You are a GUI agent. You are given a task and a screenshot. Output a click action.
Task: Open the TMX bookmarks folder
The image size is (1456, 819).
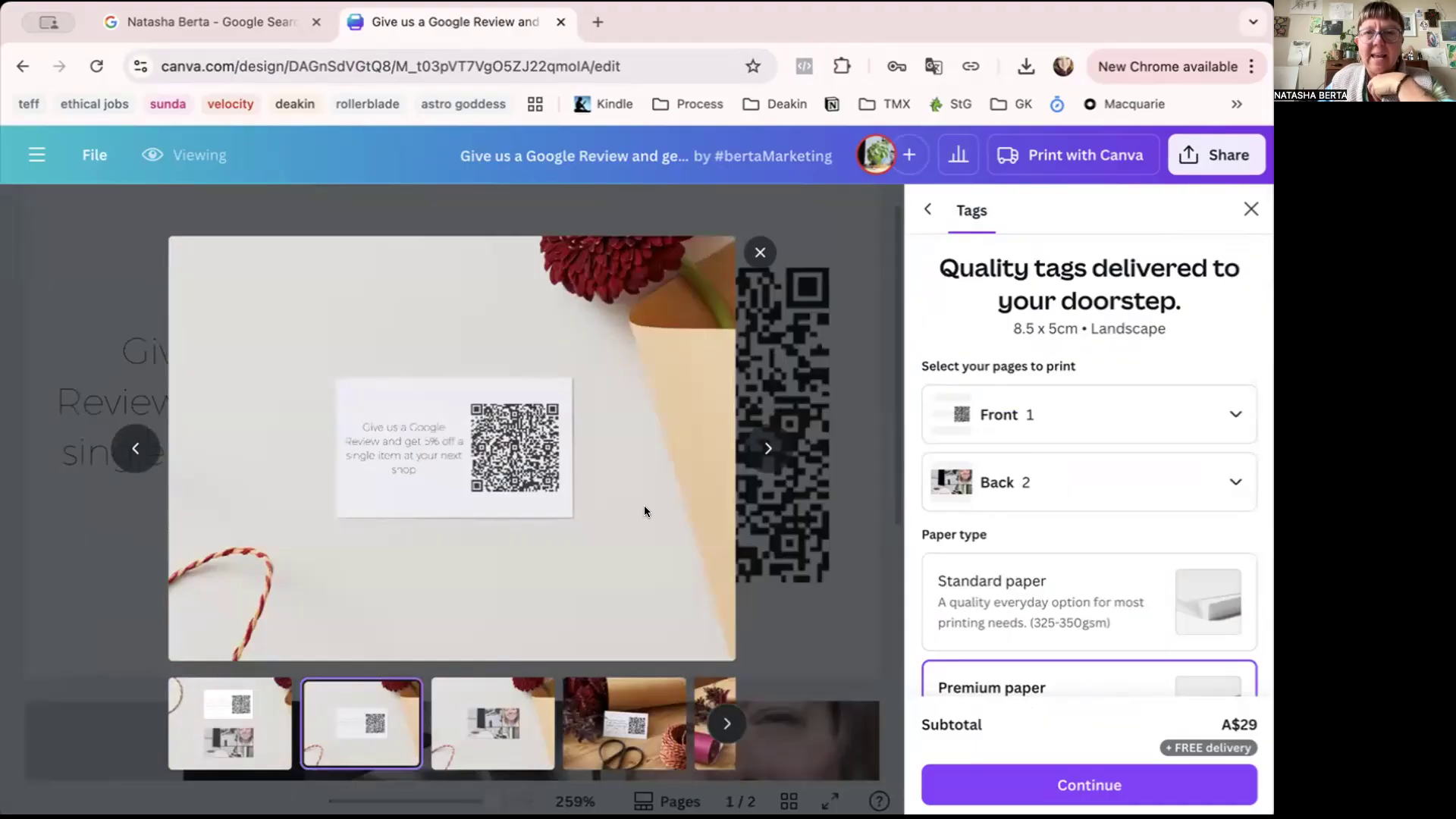pos(884,104)
